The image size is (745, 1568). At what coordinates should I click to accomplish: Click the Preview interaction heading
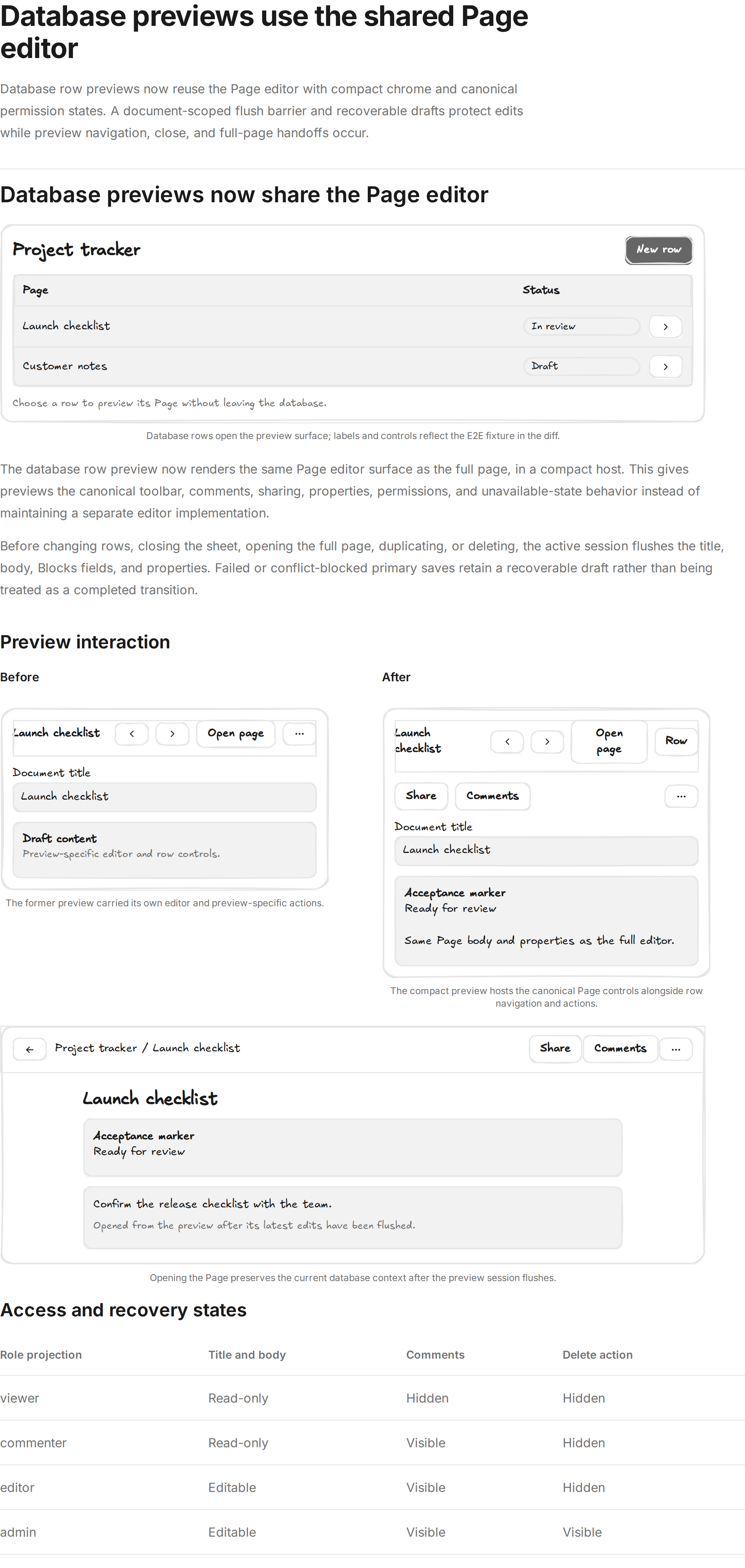[85, 642]
